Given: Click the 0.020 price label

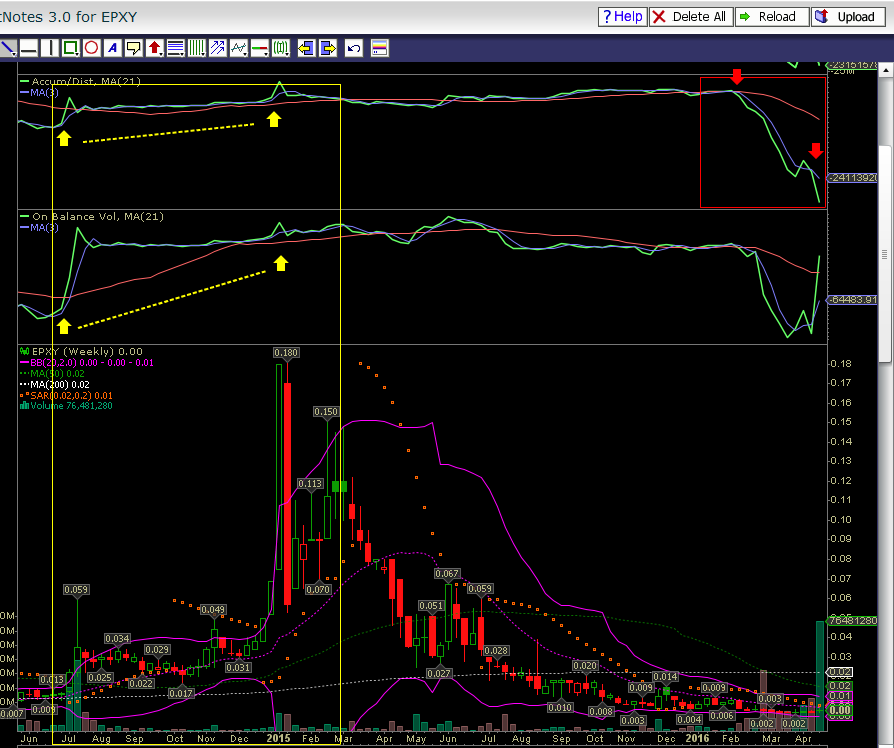Looking at the screenshot, I should [586, 666].
